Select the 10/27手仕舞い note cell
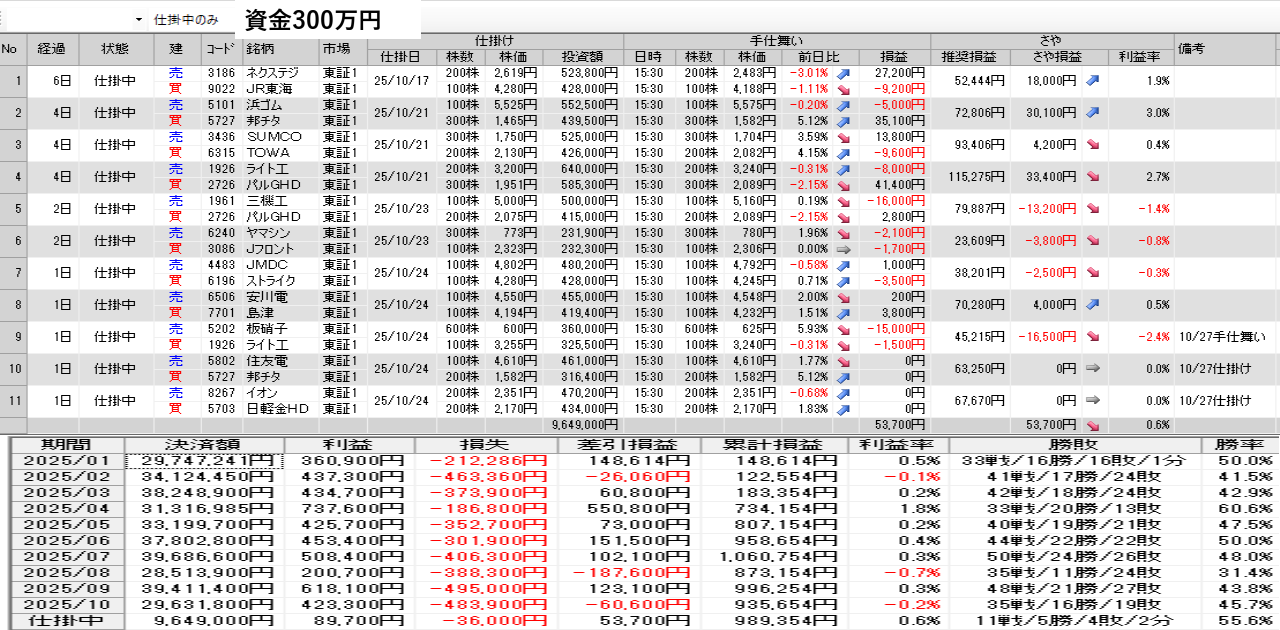Screen dimensions: 1280x630 click(1225, 337)
